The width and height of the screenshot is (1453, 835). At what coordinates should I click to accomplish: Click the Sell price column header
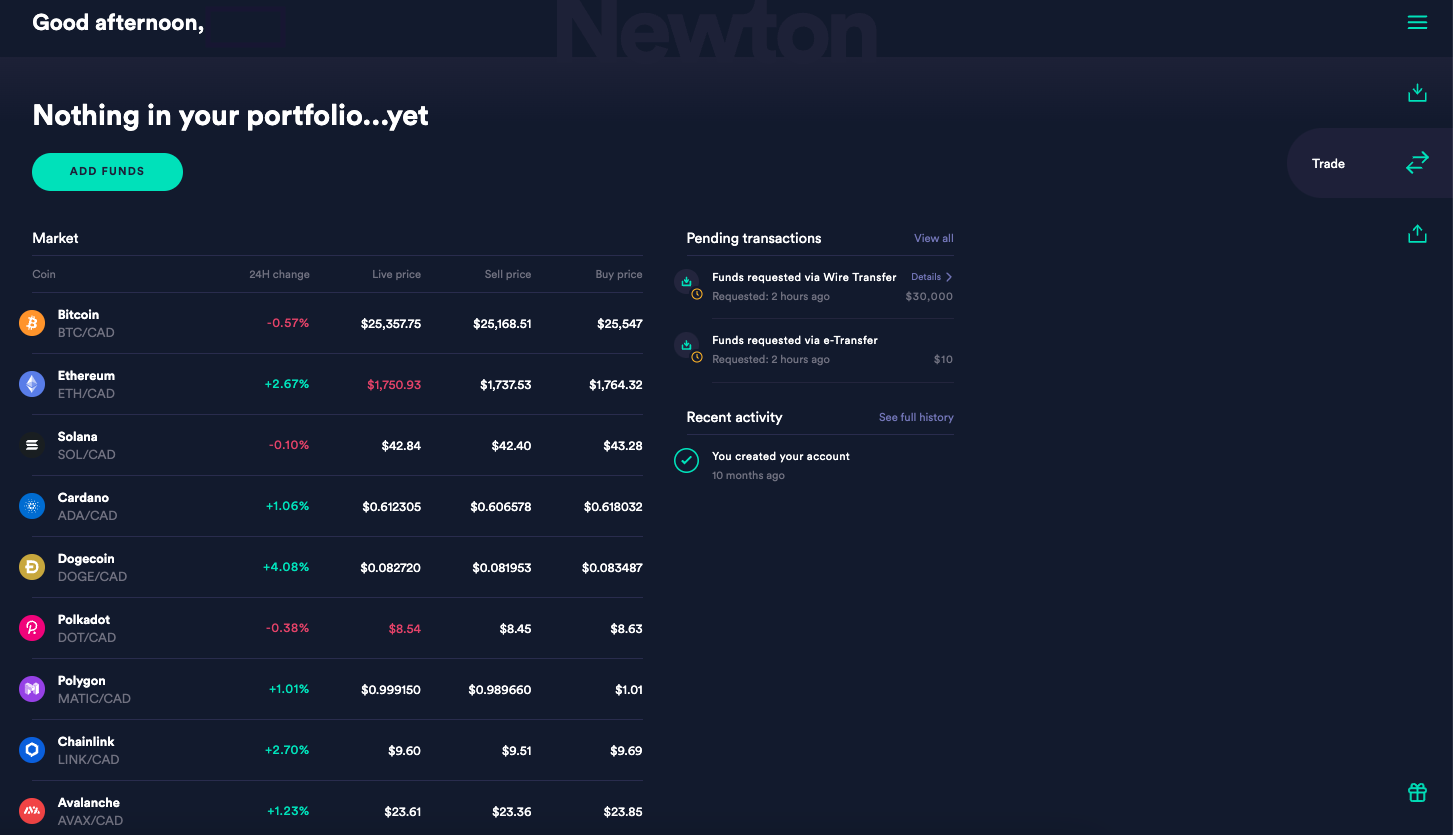pos(508,274)
